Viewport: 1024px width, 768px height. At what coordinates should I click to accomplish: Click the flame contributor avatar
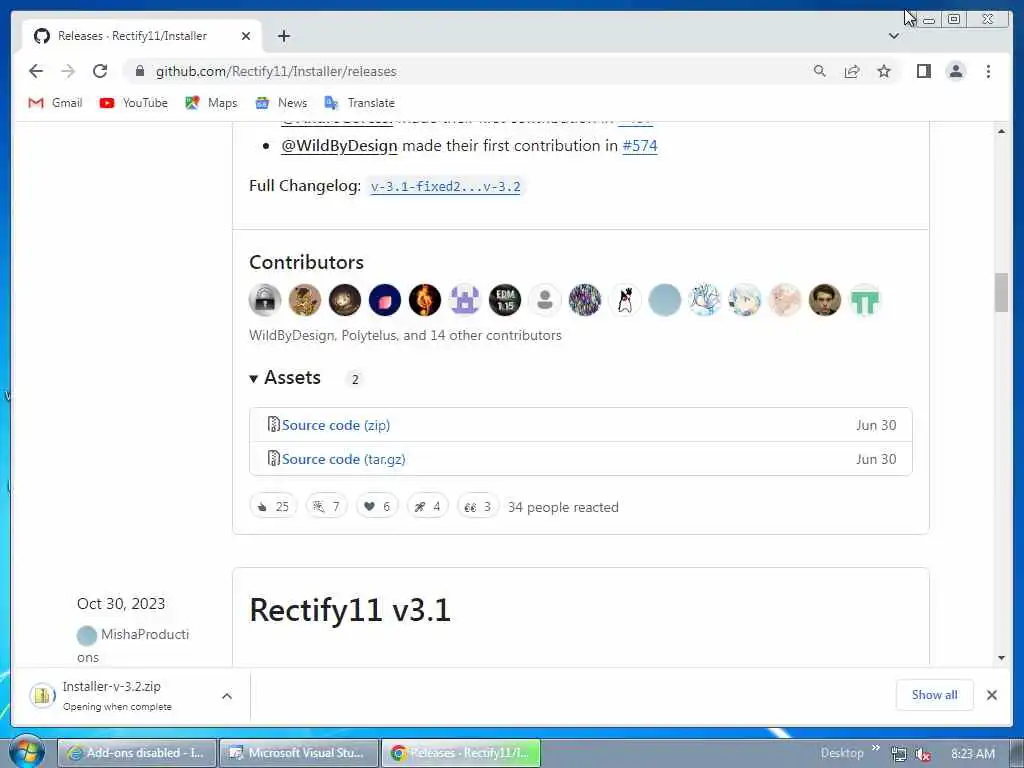pos(424,300)
